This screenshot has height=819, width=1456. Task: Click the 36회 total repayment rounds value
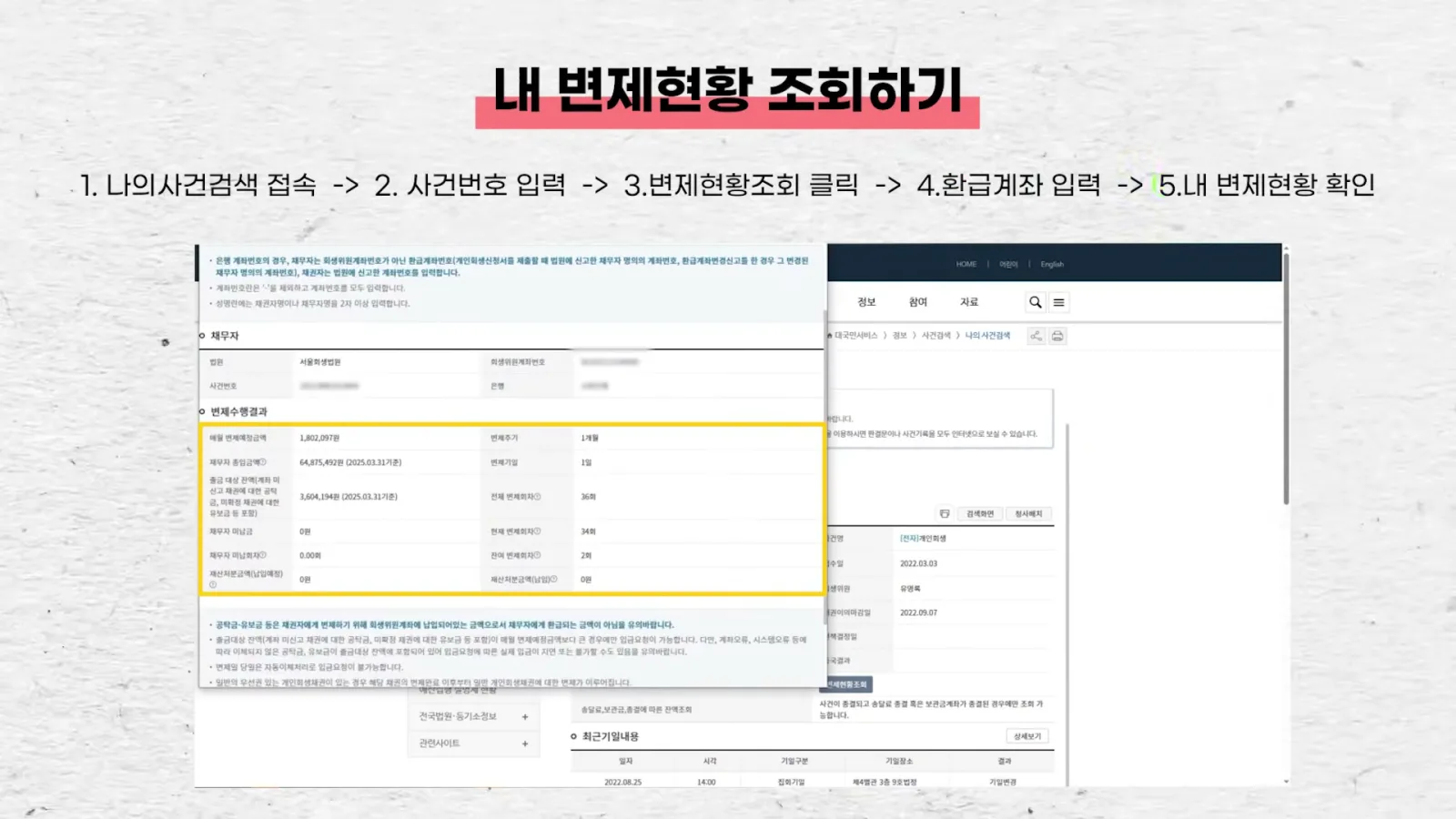coord(588,497)
